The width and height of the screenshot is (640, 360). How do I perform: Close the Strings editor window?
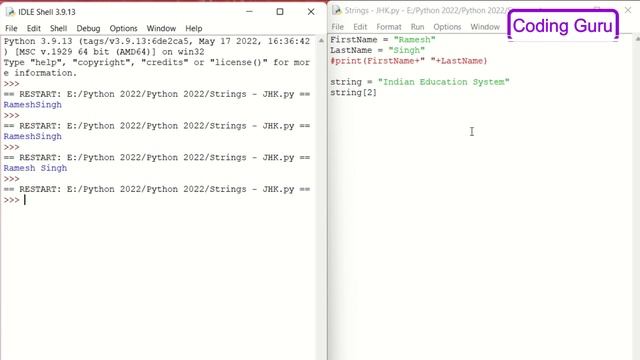(628, 10)
